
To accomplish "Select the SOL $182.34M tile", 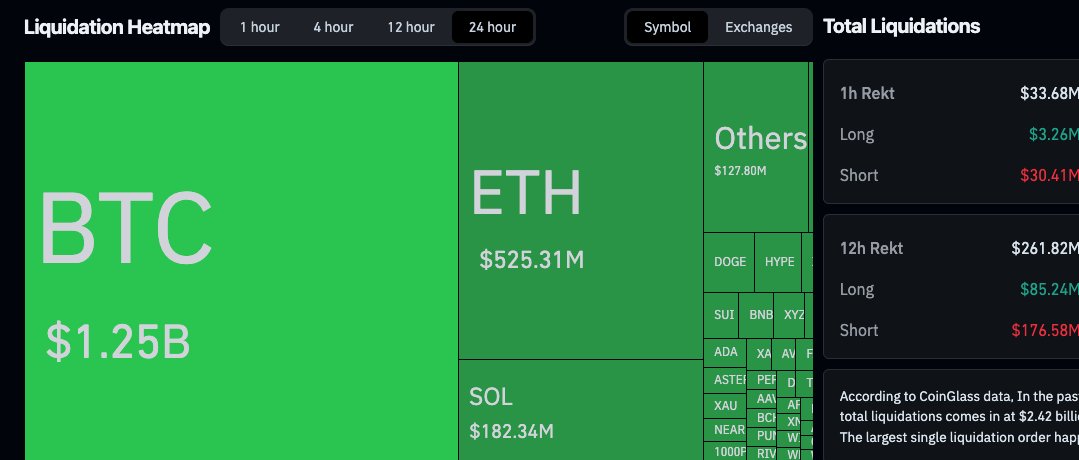I will 580,410.
